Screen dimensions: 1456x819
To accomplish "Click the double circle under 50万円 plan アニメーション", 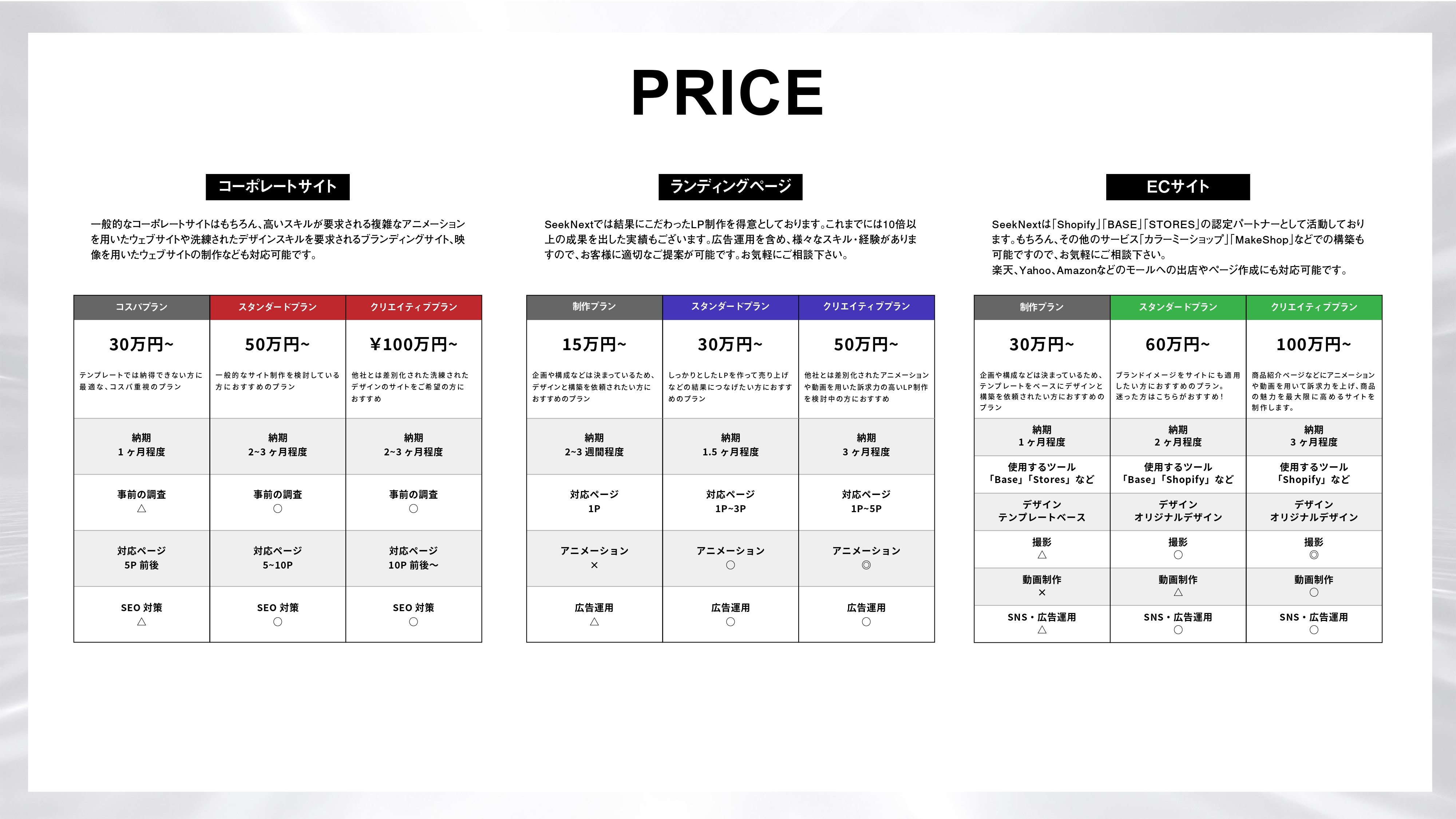I will click(x=866, y=565).
